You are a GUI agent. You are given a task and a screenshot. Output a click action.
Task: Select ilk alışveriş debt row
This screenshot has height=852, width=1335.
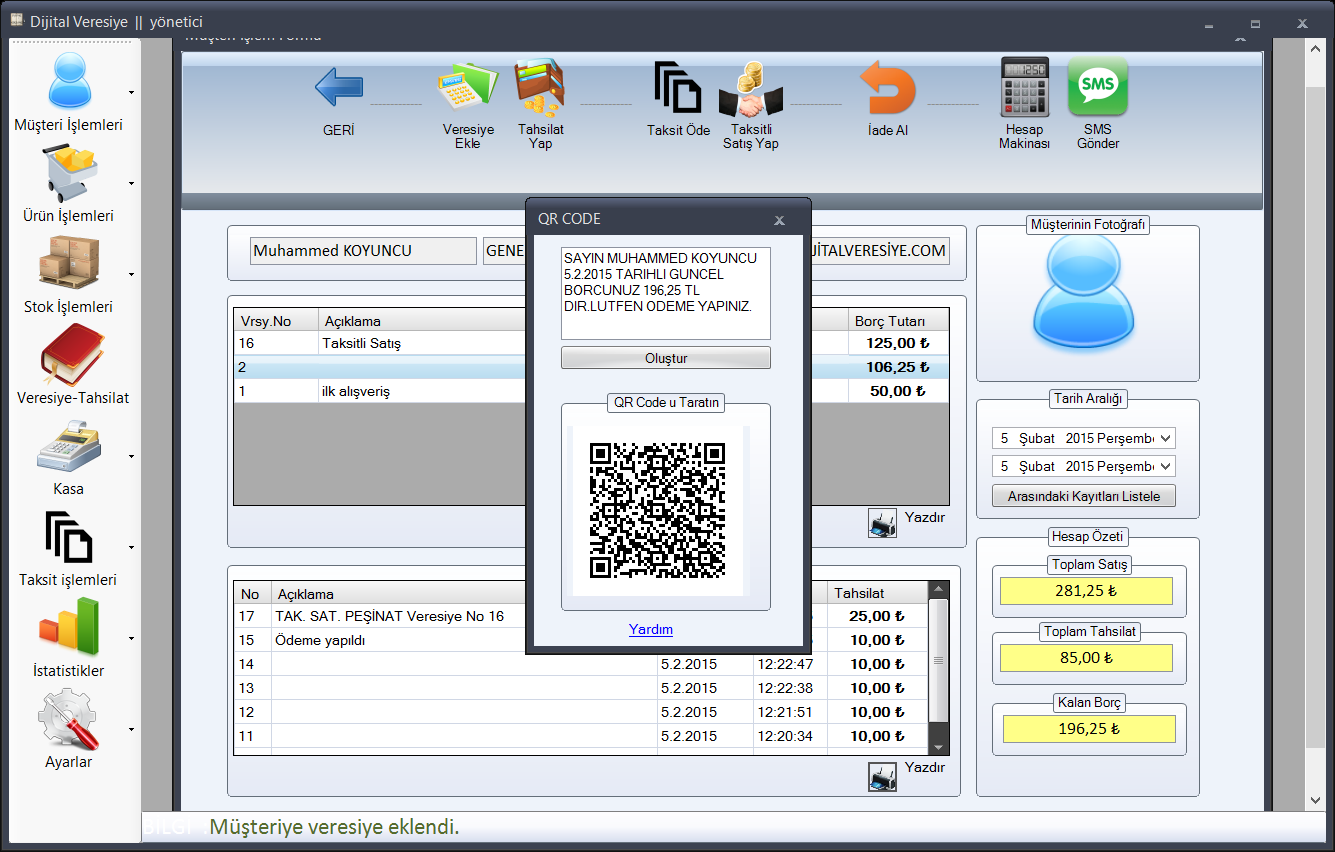(x=591, y=391)
